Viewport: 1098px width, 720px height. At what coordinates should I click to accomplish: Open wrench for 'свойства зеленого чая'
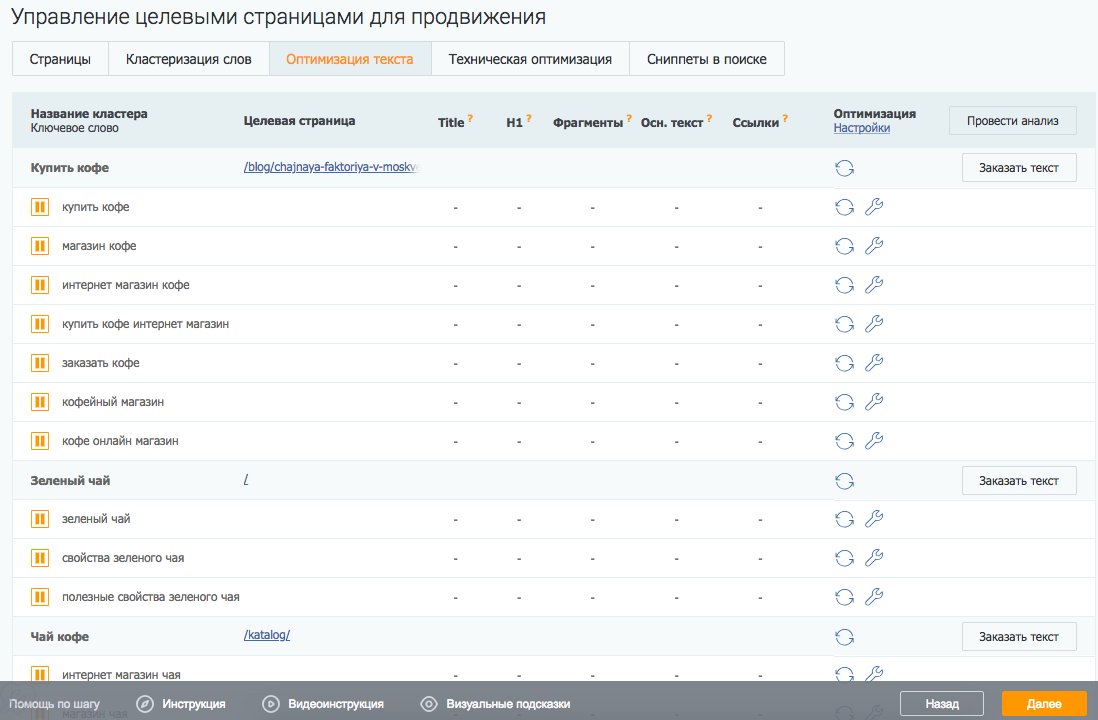873,558
